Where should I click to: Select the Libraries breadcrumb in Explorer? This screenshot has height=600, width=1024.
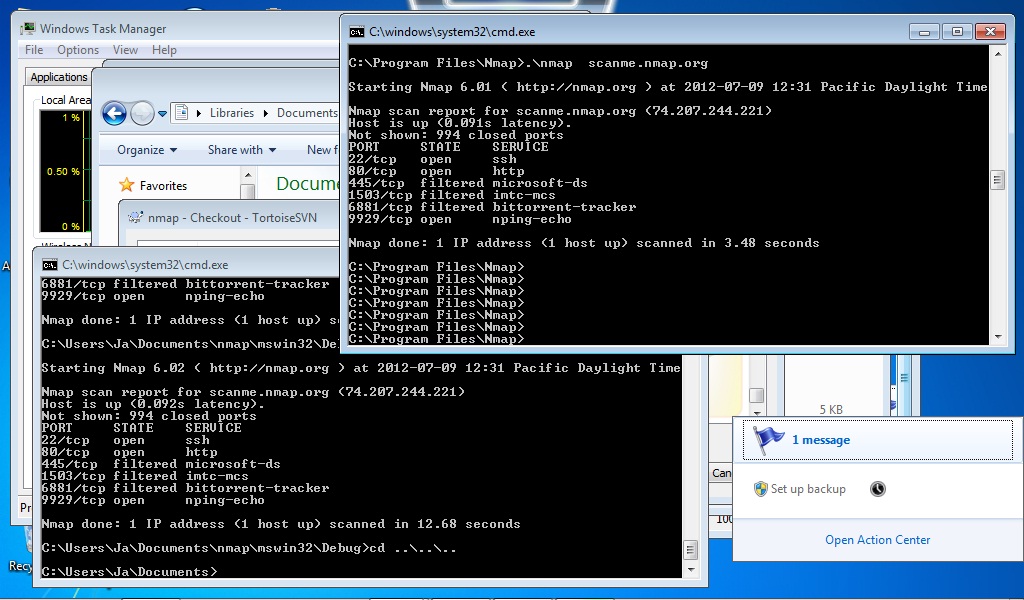[231, 113]
